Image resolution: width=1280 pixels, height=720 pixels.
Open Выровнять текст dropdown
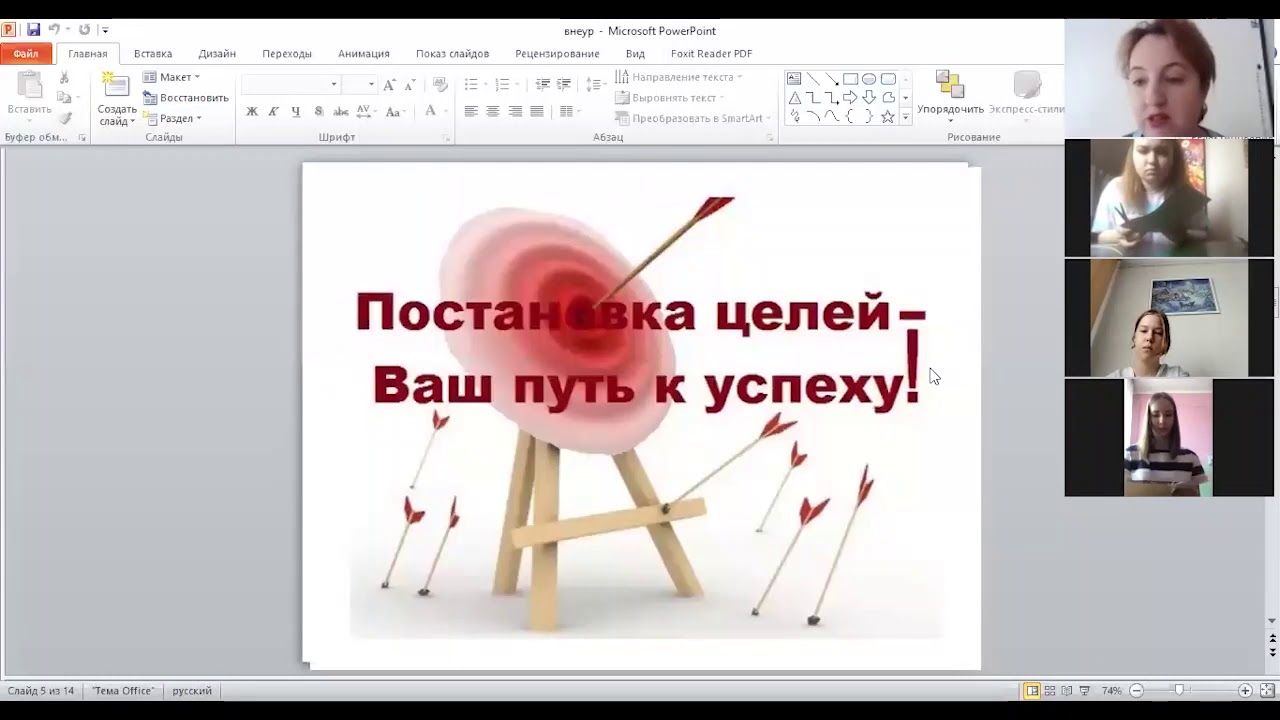point(670,98)
